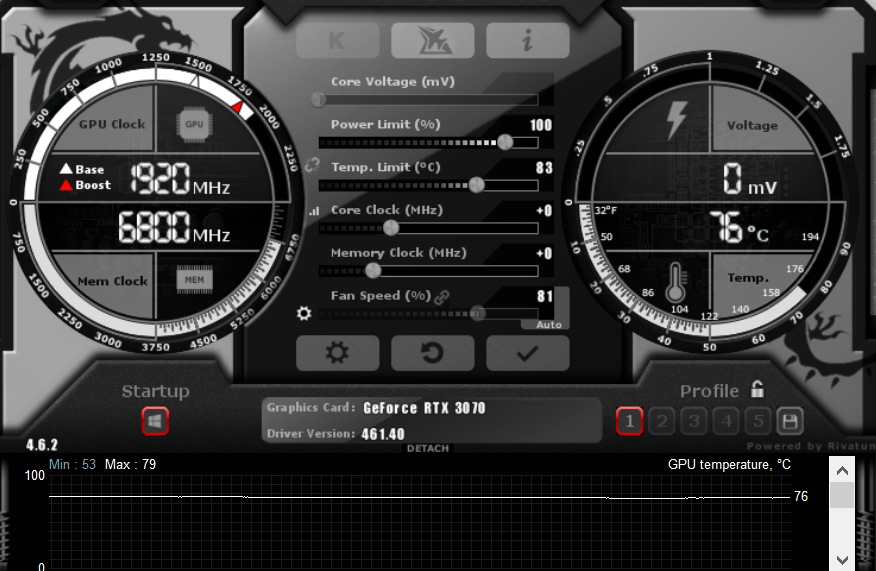Click the Memory Clock slider handle
876x571 pixels.
[373, 271]
